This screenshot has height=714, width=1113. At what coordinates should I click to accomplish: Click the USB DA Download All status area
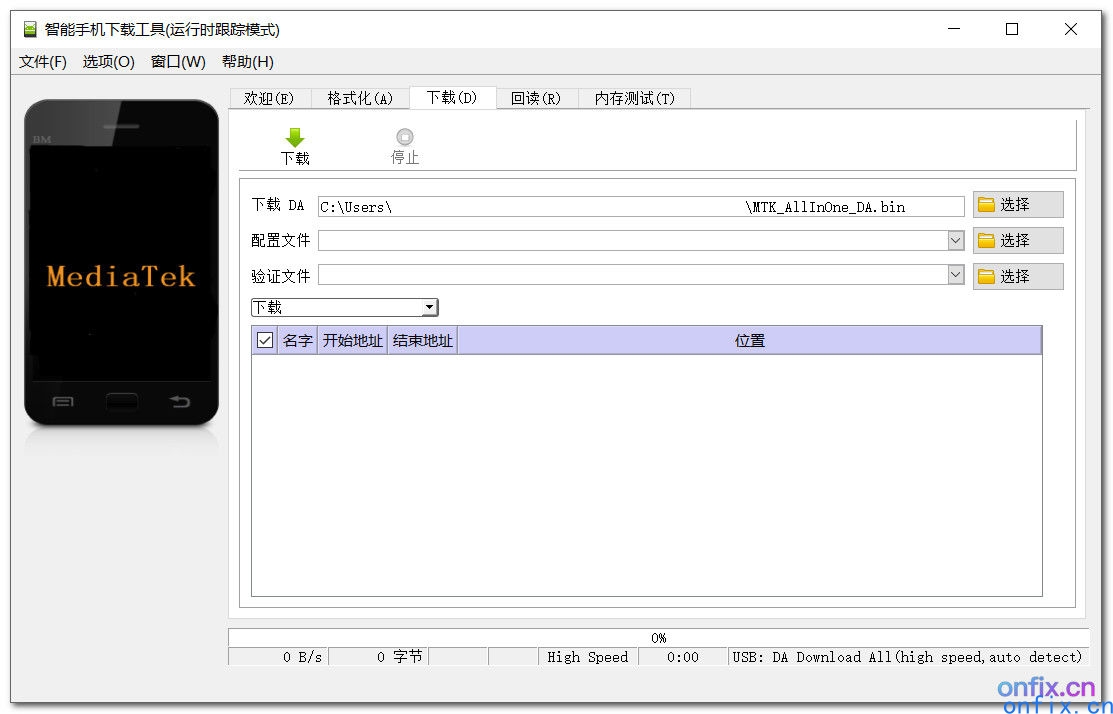point(907,657)
